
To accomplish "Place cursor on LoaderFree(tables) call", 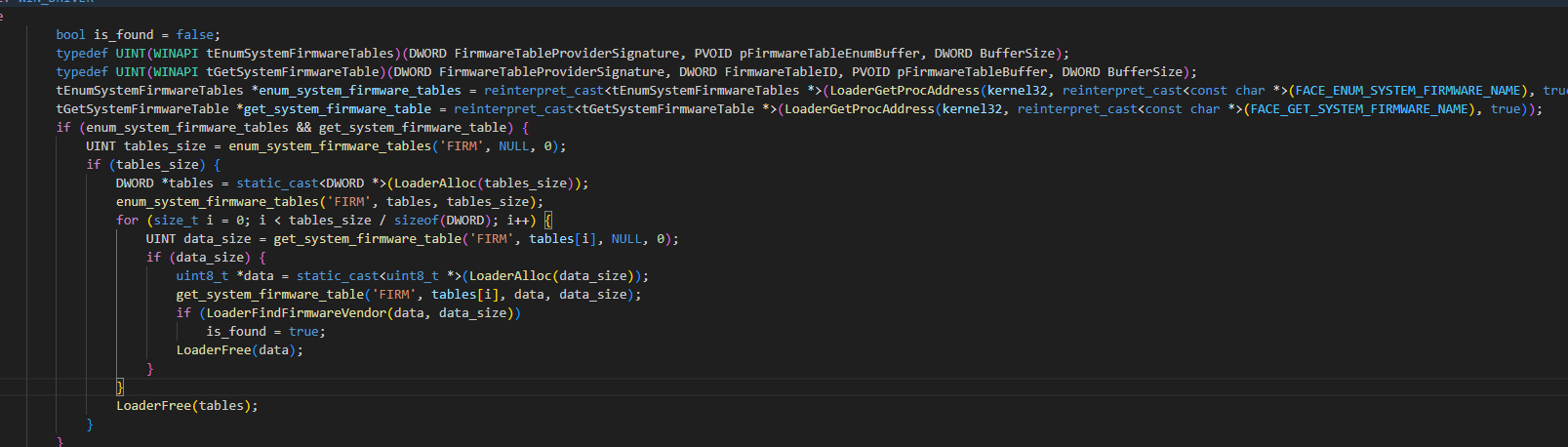I will coord(186,406).
